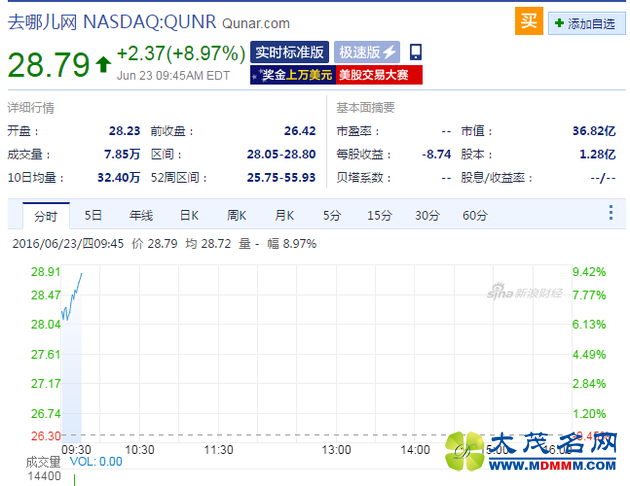This screenshot has height=486, width=630.
Task: Click the 9.42% percent axis label
Action: click(x=589, y=272)
